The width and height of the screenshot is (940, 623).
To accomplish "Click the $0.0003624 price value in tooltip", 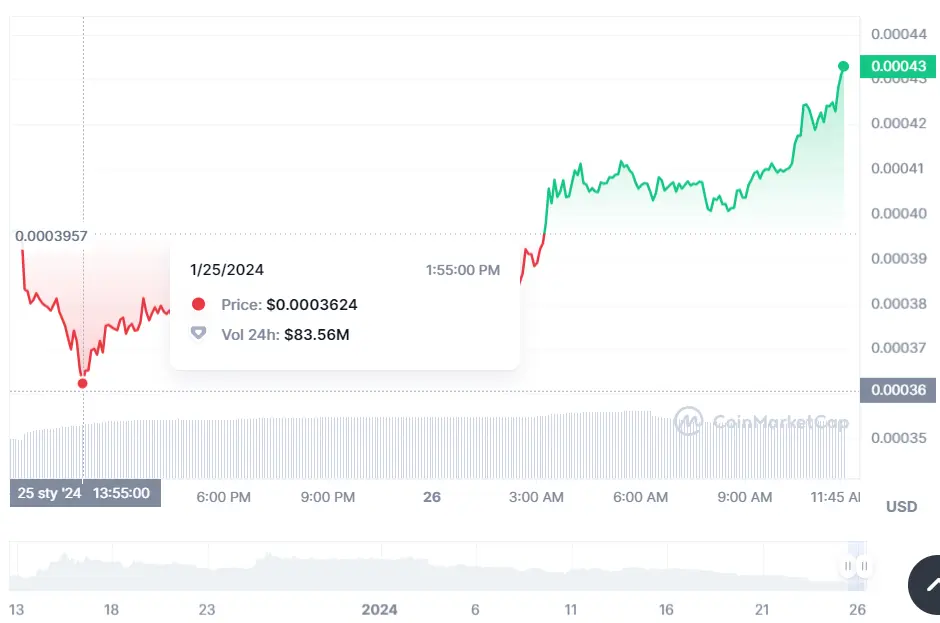I will tap(311, 305).
